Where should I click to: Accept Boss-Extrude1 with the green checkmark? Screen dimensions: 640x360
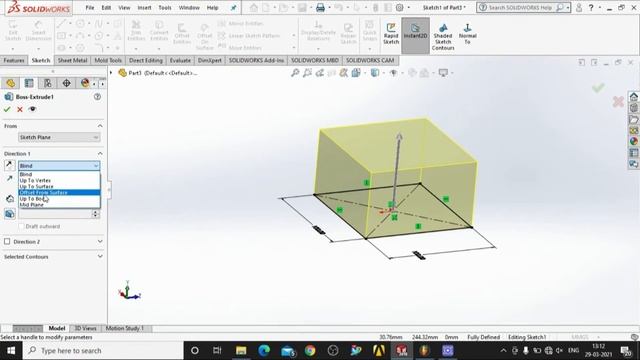[7, 109]
